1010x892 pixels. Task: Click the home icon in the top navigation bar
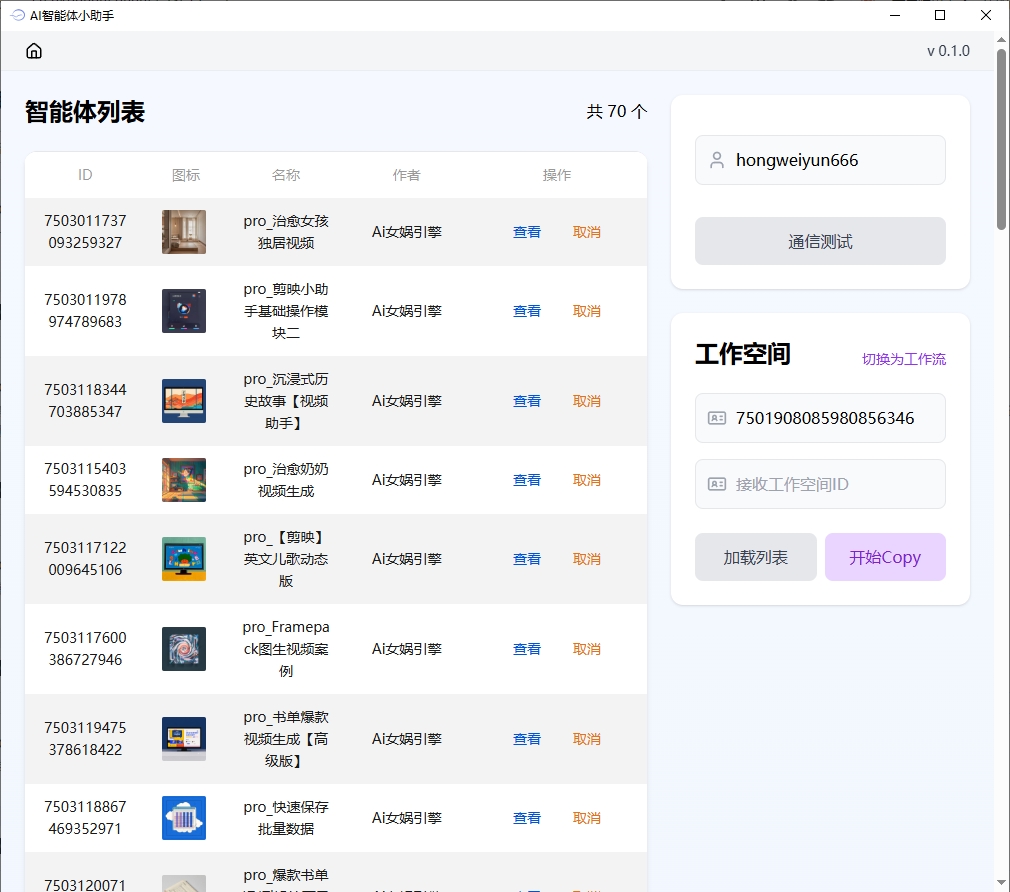(34, 50)
